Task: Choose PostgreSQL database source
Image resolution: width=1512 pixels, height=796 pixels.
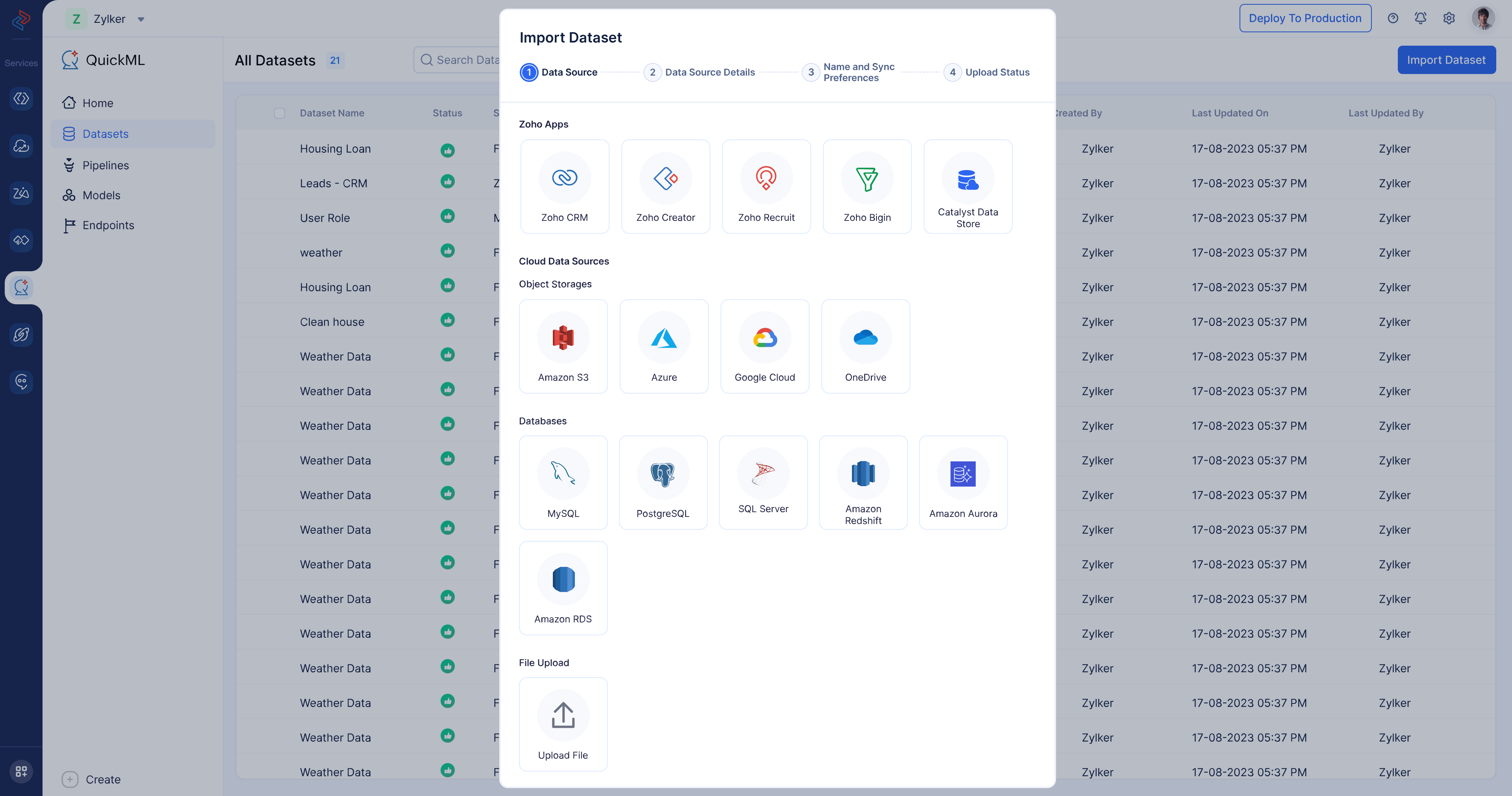Action: (x=663, y=483)
